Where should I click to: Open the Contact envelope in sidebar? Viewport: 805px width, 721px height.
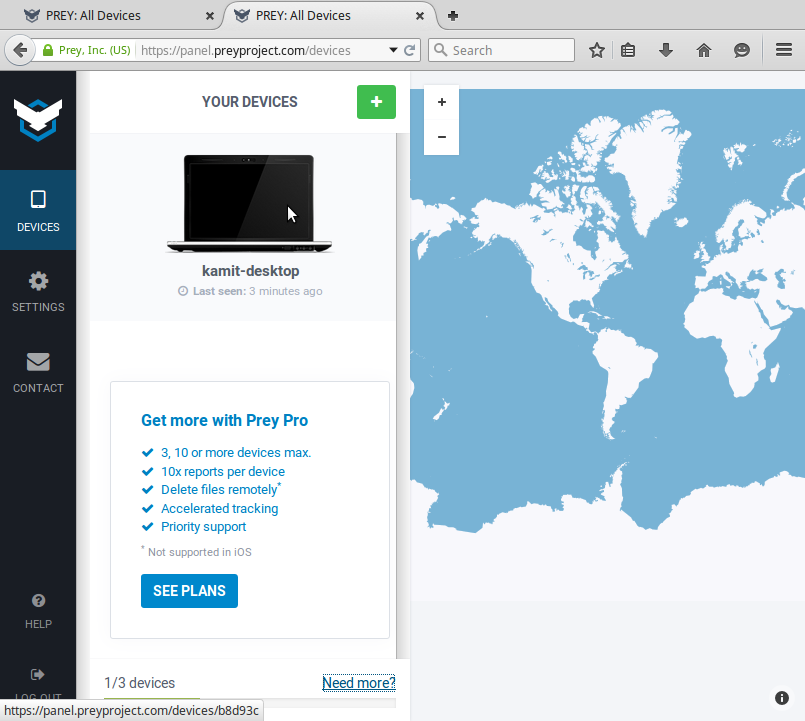[38, 372]
